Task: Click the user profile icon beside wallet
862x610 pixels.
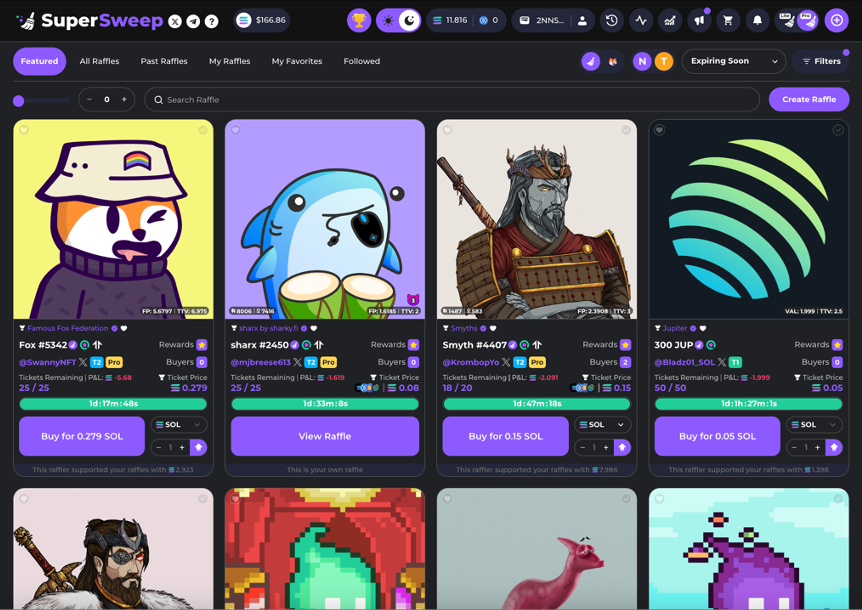Action: (582, 20)
